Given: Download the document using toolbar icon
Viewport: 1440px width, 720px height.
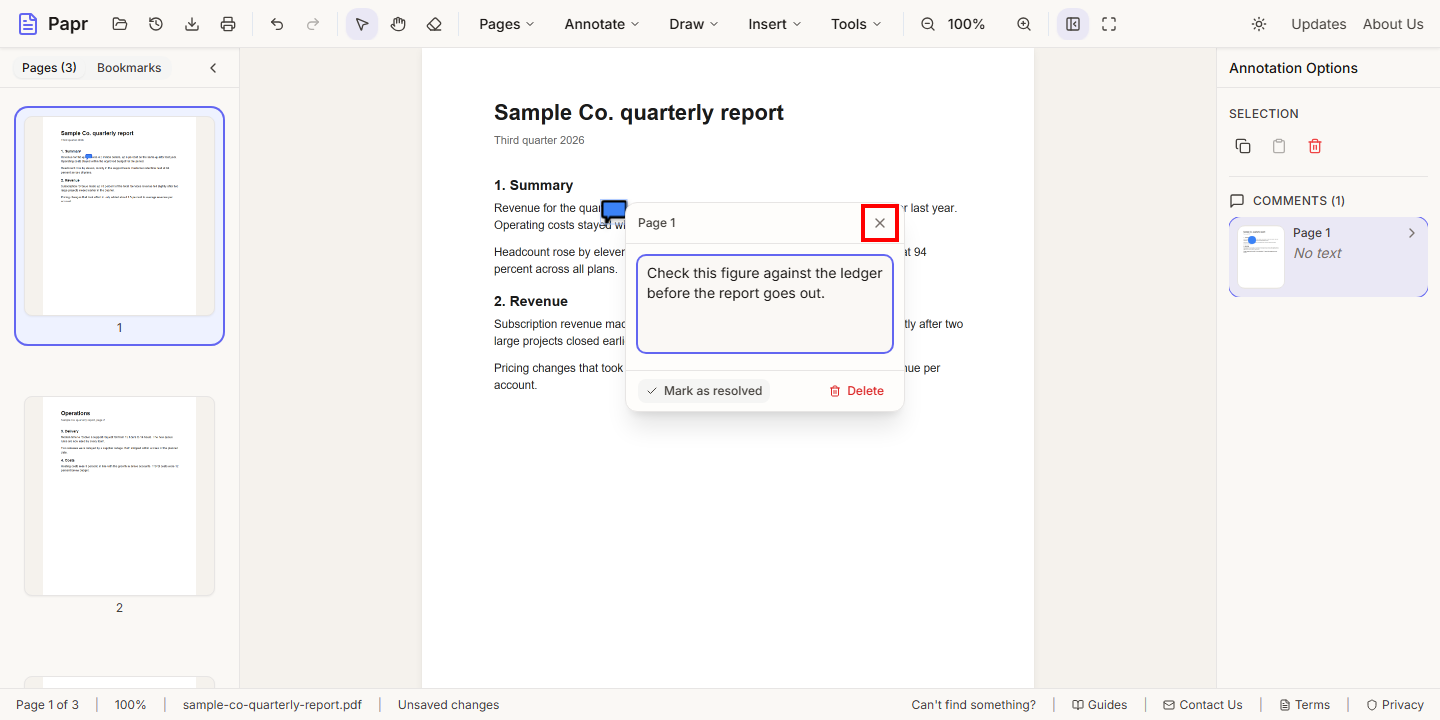Looking at the screenshot, I should 192,24.
